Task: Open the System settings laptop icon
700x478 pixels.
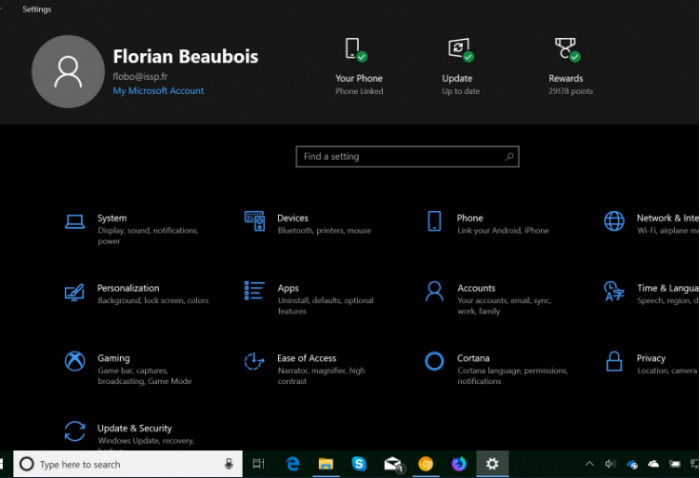Action: 75,221
